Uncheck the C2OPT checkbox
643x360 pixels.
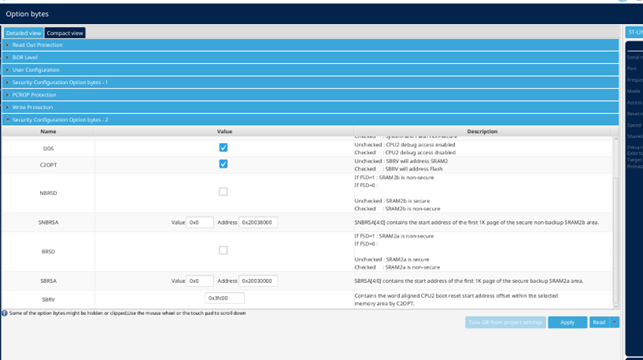point(223,164)
